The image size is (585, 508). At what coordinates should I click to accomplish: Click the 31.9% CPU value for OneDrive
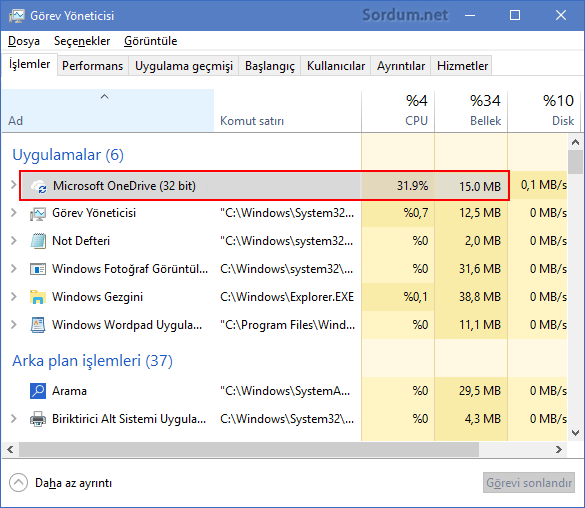pyautogui.click(x=412, y=186)
